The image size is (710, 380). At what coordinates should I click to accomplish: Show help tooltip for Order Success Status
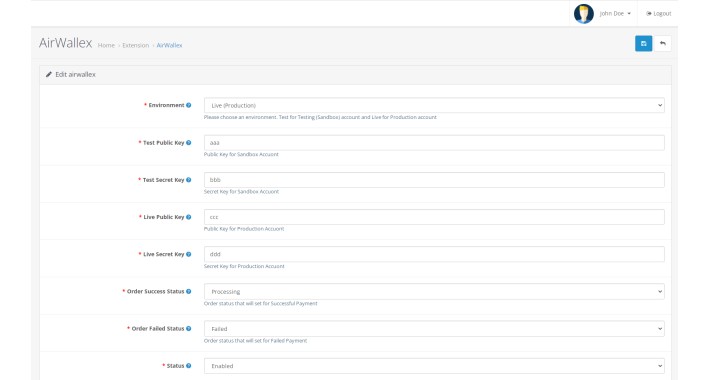click(x=188, y=291)
